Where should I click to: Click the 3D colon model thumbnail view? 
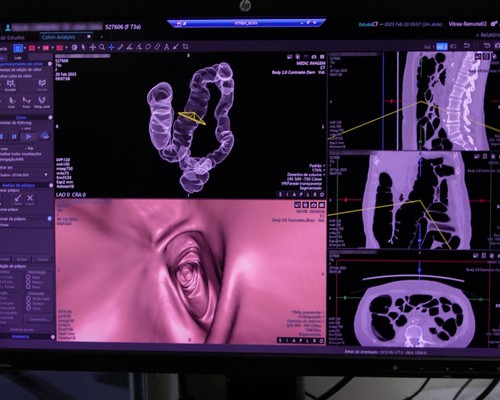click(191, 126)
